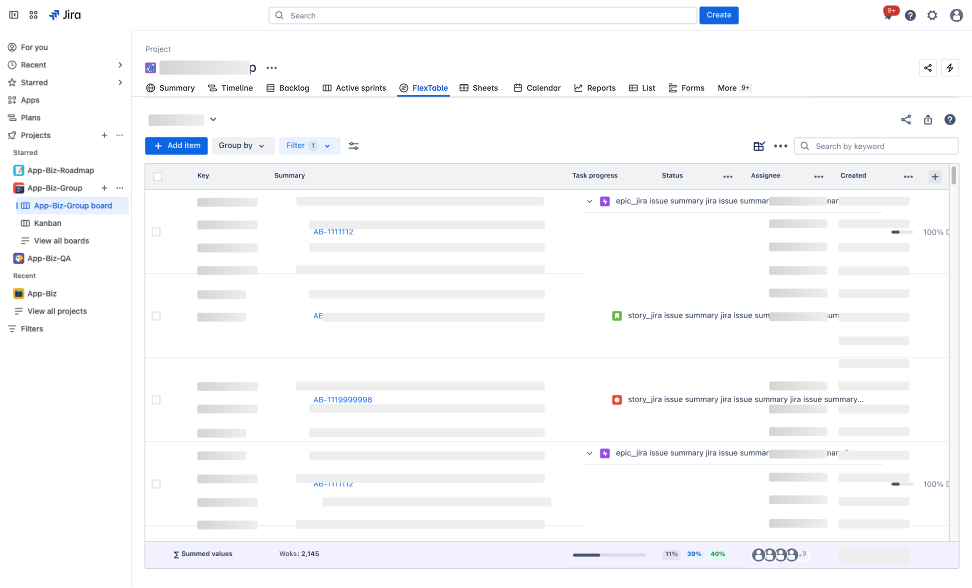
Task: Open View all projects in sidebar
Action: point(57,311)
